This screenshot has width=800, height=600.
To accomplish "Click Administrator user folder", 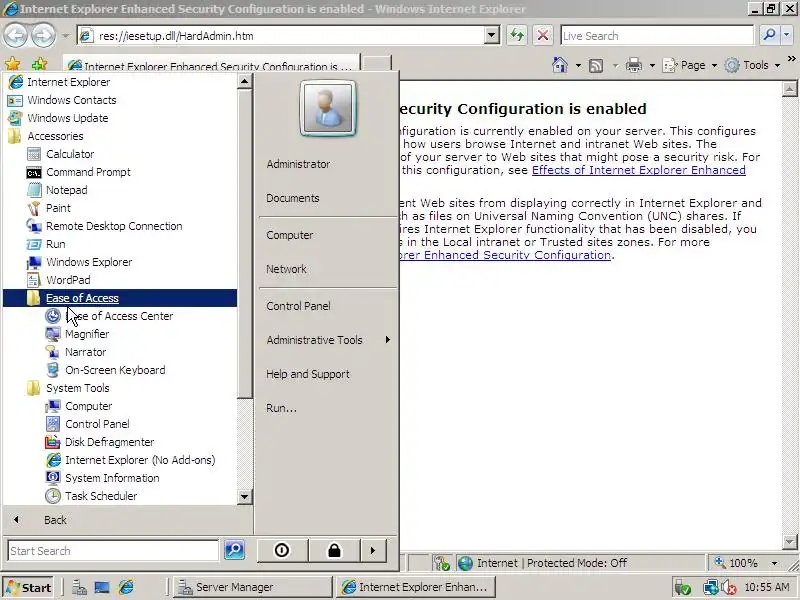I will coord(298,164).
